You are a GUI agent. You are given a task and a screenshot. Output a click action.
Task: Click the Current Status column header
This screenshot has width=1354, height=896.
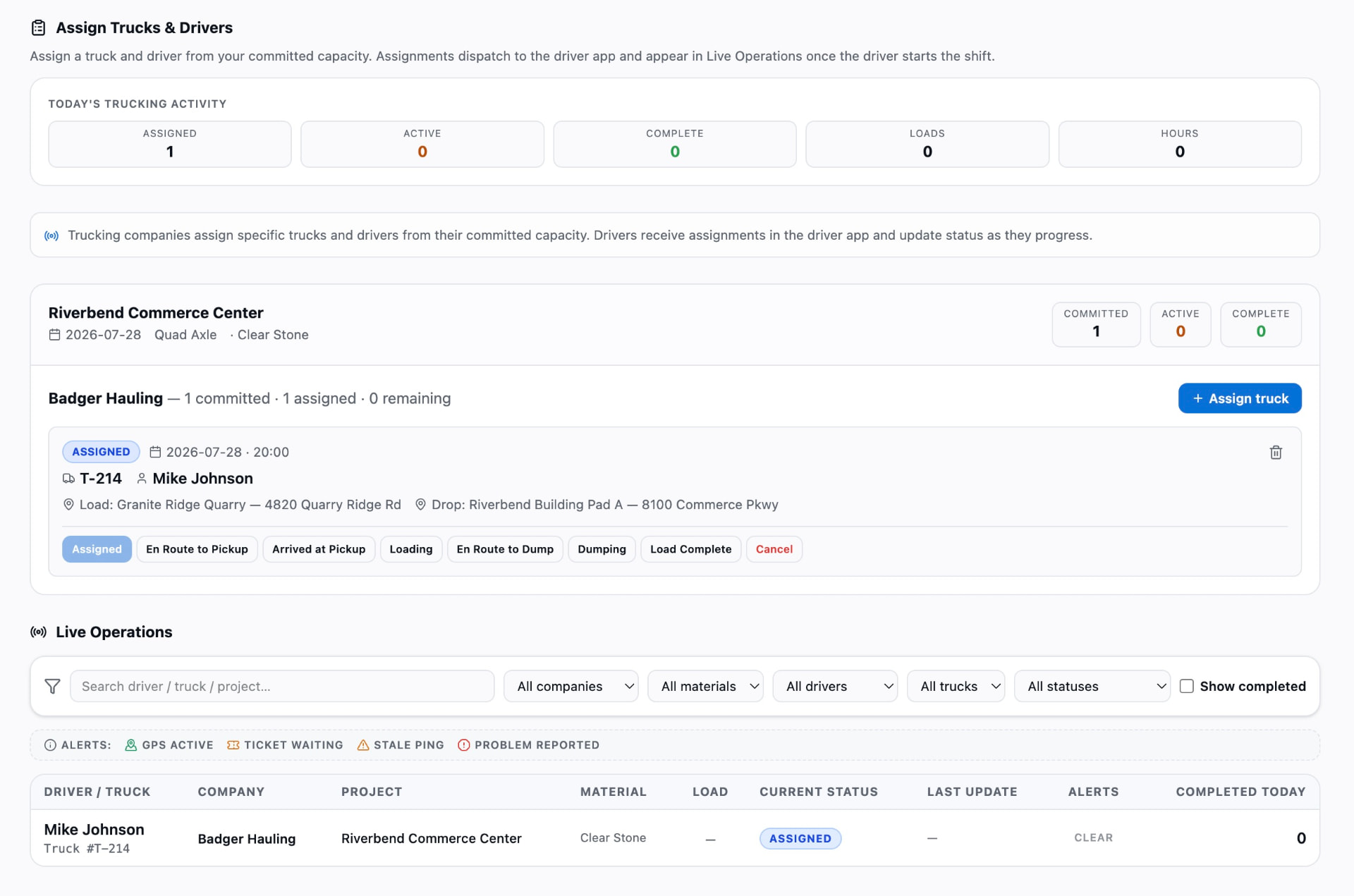pos(819,792)
